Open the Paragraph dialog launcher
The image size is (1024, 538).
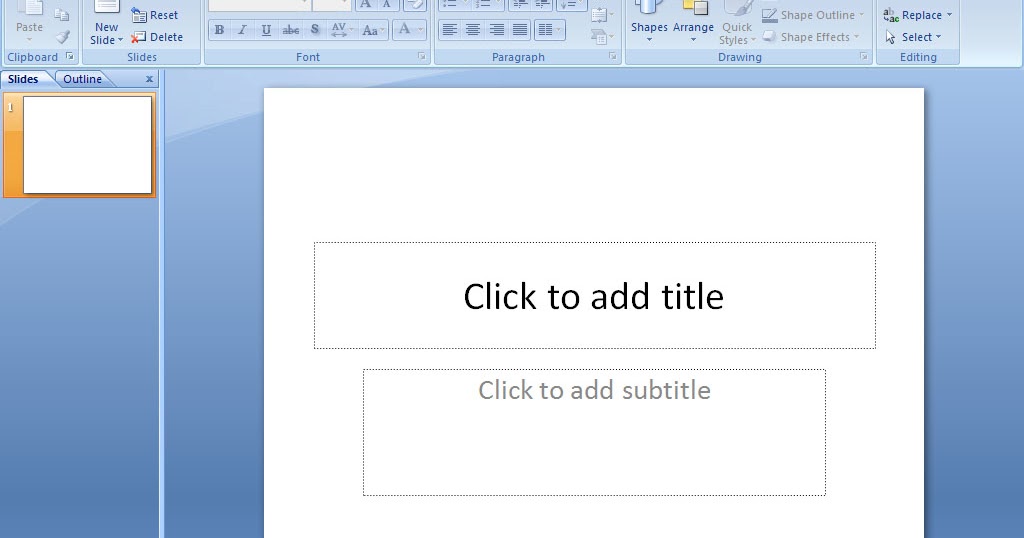613,57
